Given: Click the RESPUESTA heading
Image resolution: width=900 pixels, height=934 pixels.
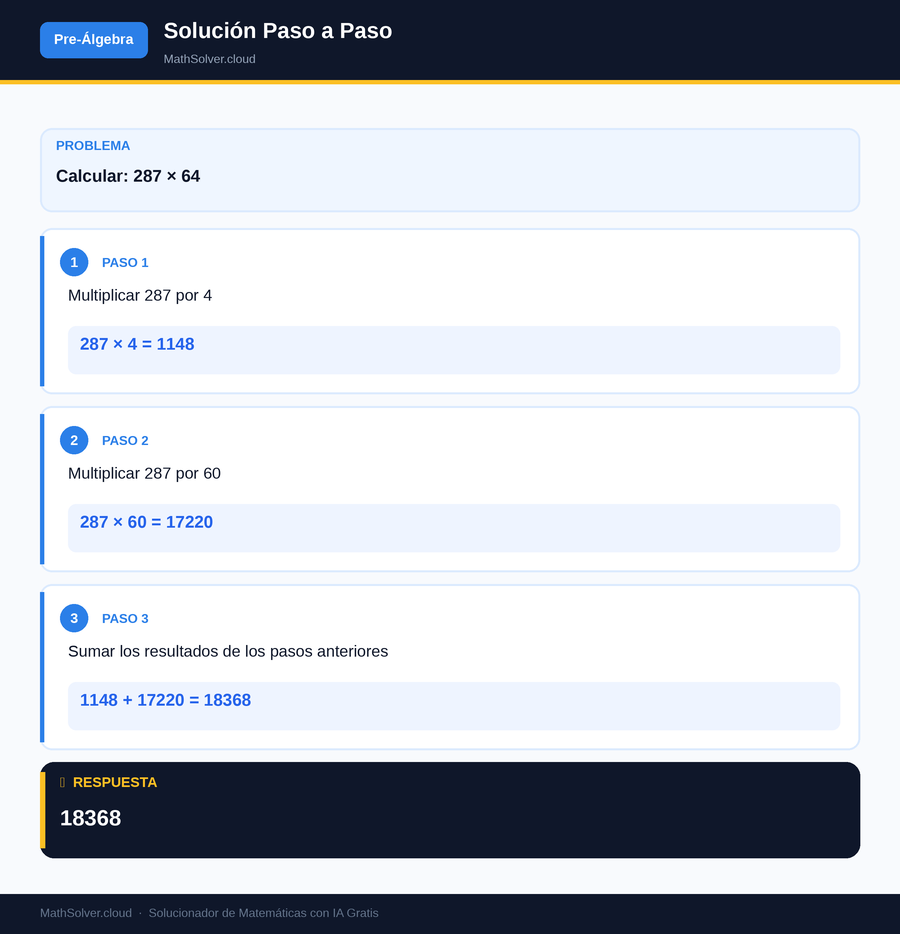Looking at the screenshot, I should (115, 783).
